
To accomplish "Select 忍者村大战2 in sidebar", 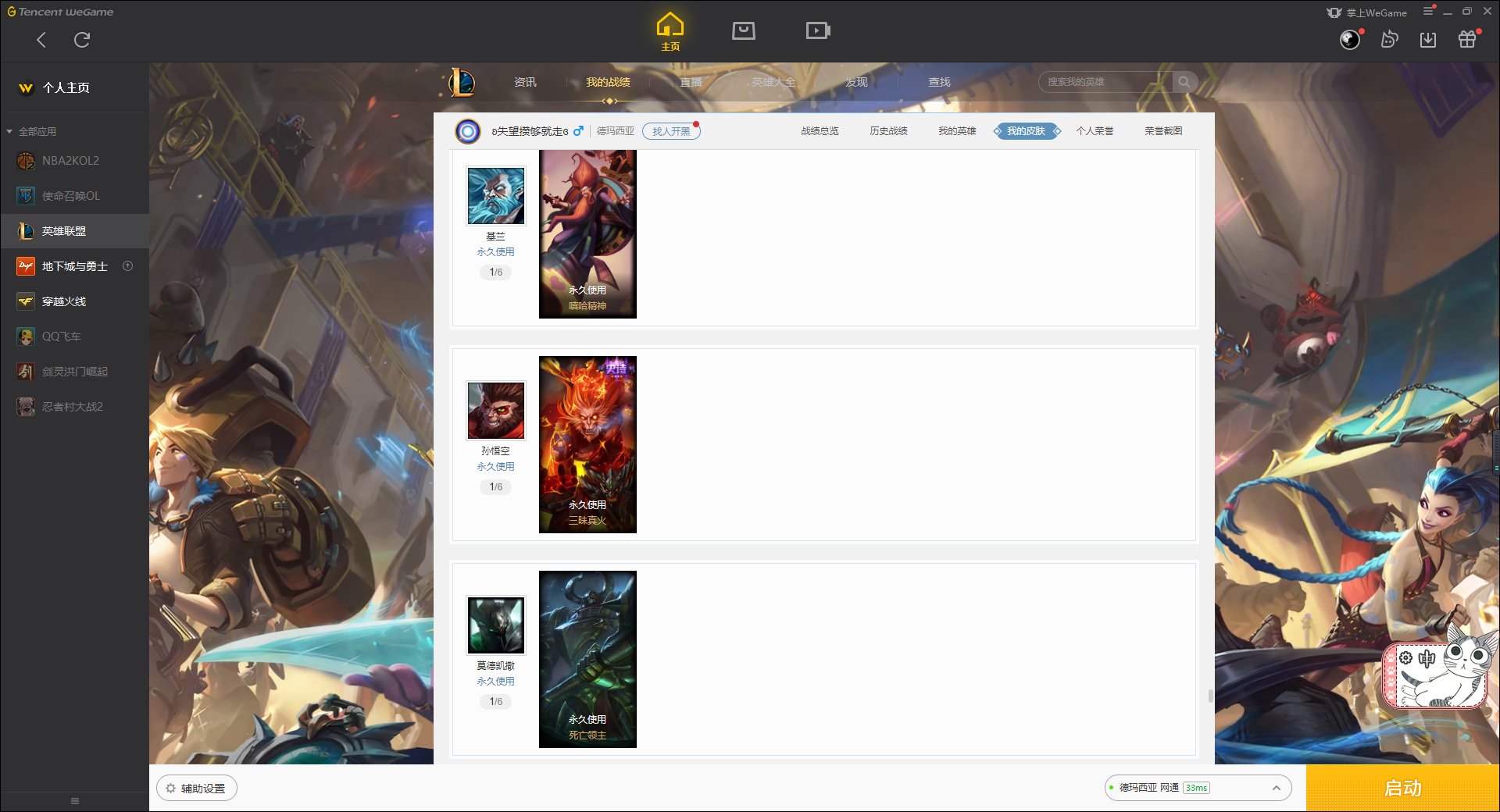I will click(x=74, y=407).
